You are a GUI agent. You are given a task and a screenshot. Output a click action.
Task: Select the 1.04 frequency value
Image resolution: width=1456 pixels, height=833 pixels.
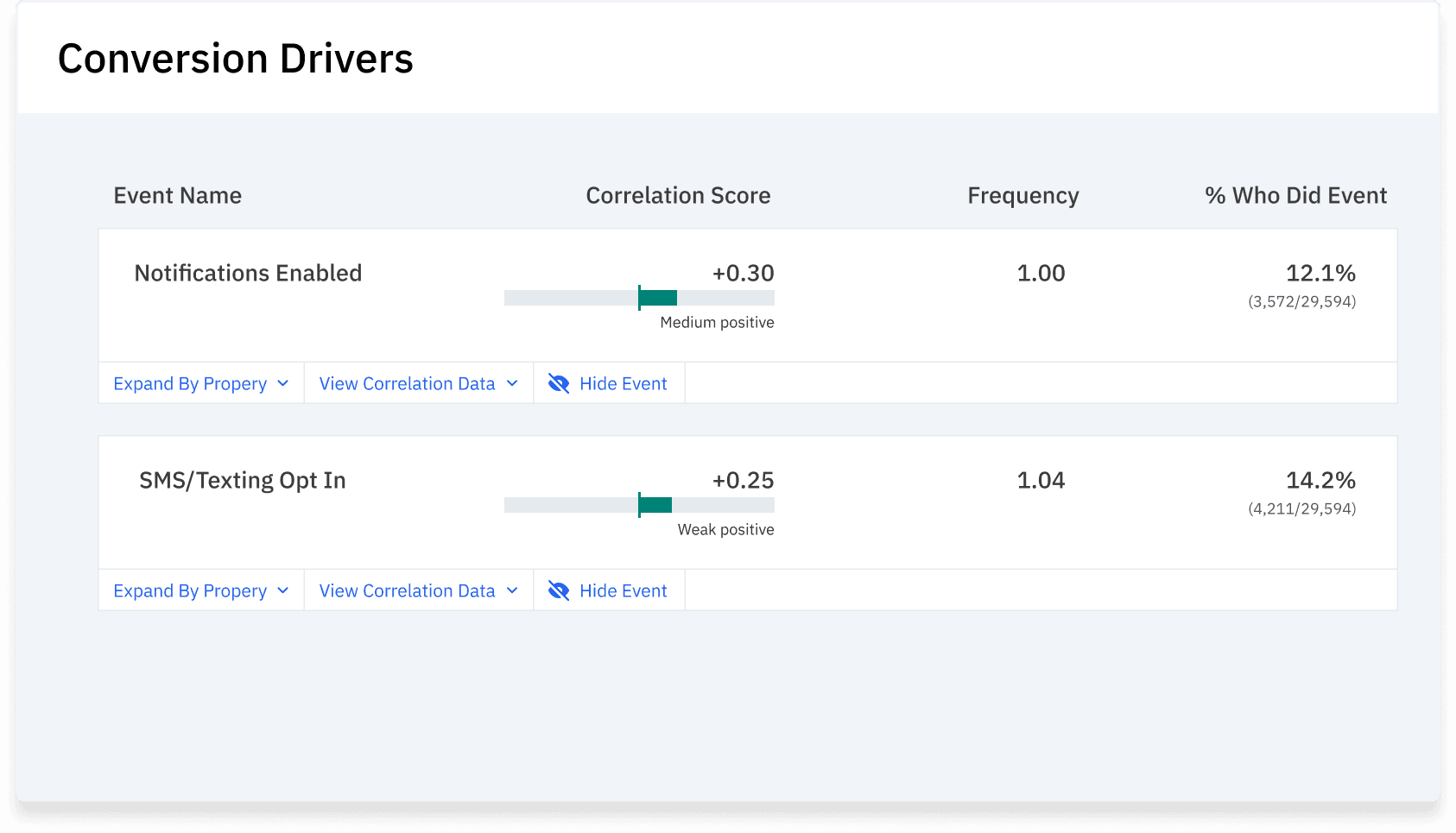click(x=1041, y=481)
